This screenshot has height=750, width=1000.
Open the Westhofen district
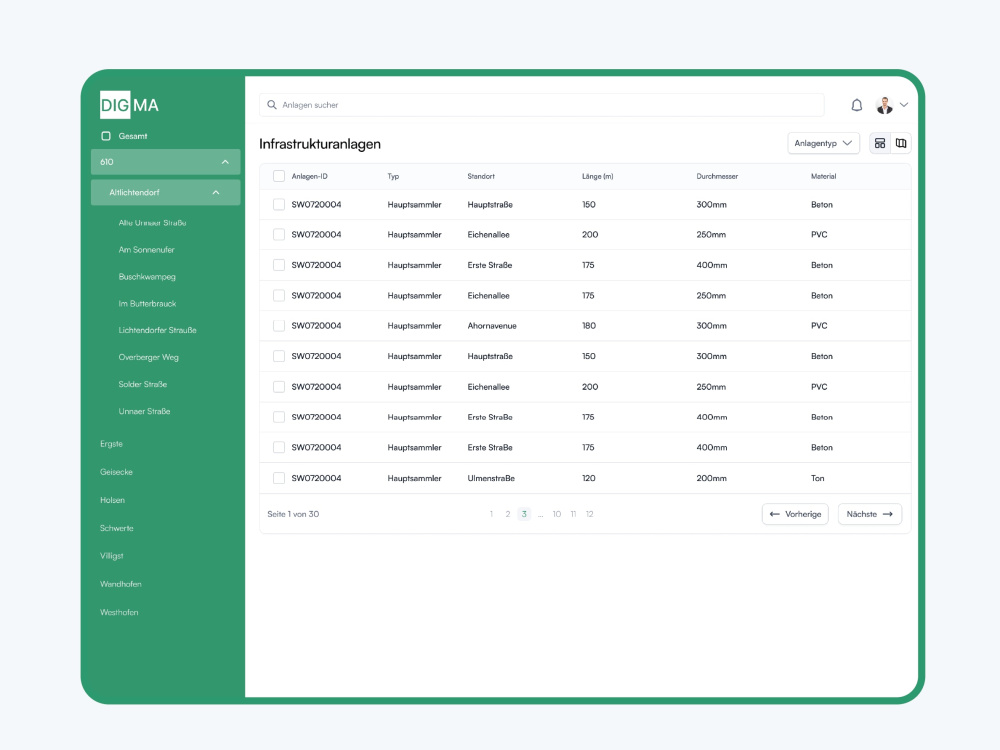pos(119,612)
